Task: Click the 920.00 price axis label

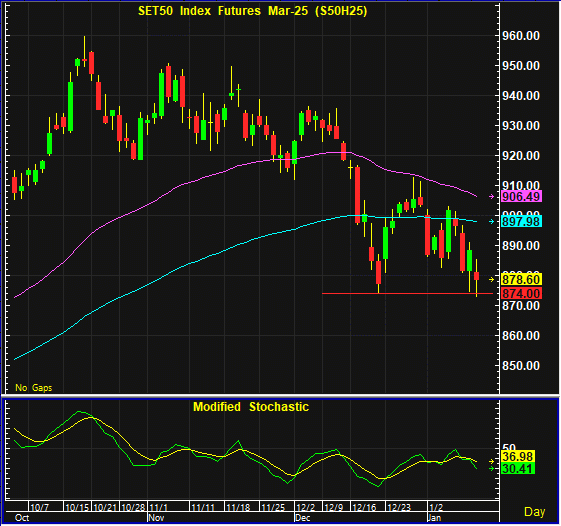Action: click(521, 156)
